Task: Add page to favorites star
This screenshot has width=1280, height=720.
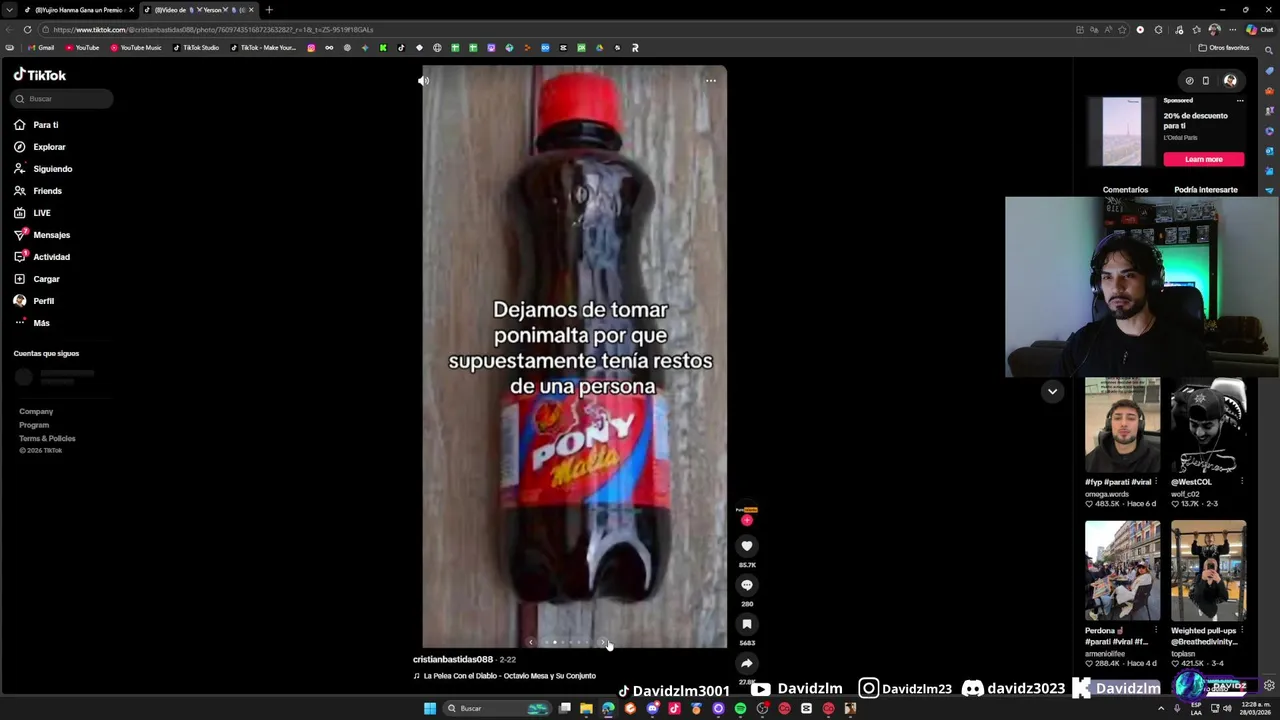Action: click(1122, 30)
